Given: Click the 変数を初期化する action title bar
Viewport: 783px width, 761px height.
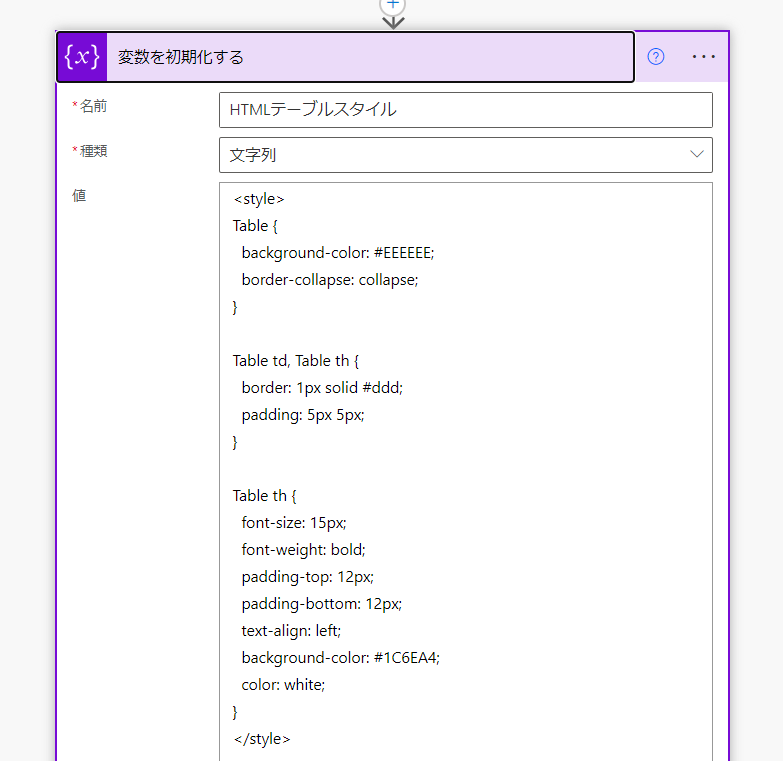Looking at the screenshot, I should 346,57.
